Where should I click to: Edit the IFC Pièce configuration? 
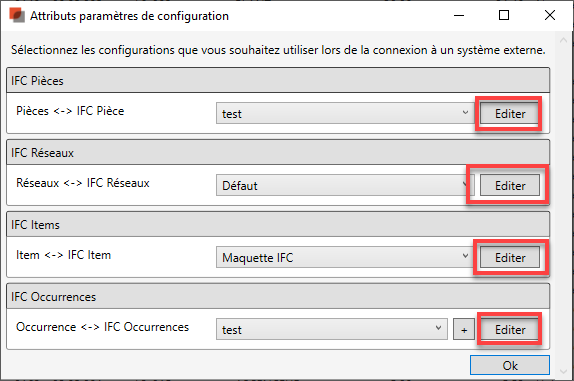510,113
